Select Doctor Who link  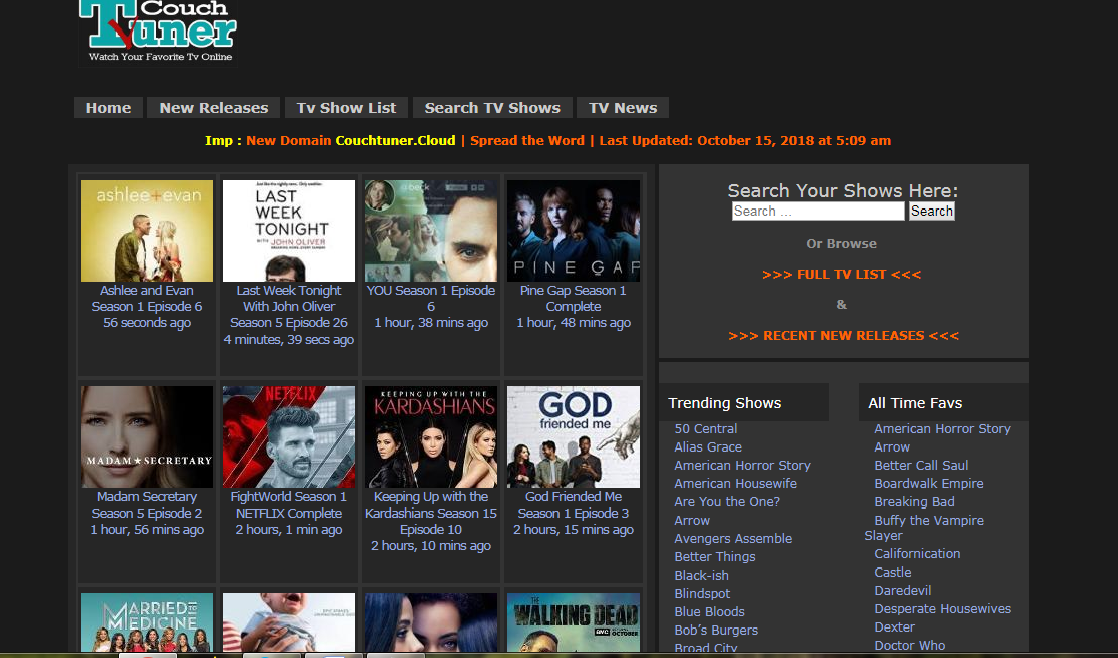point(910,645)
